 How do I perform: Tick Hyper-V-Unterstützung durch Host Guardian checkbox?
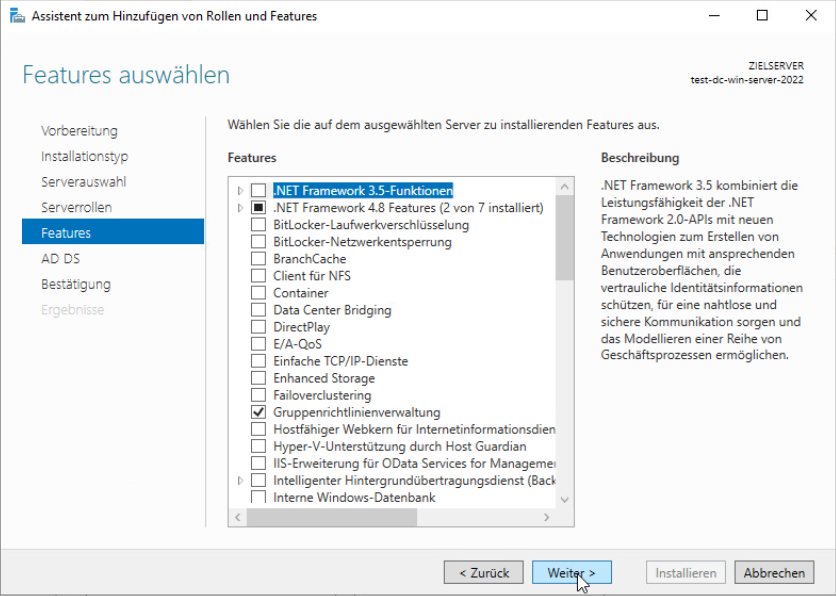[259, 446]
